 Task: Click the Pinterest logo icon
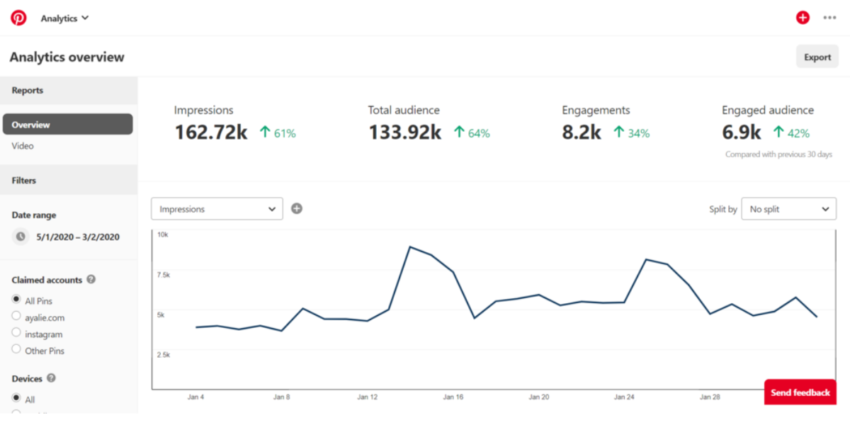pos(18,17)
